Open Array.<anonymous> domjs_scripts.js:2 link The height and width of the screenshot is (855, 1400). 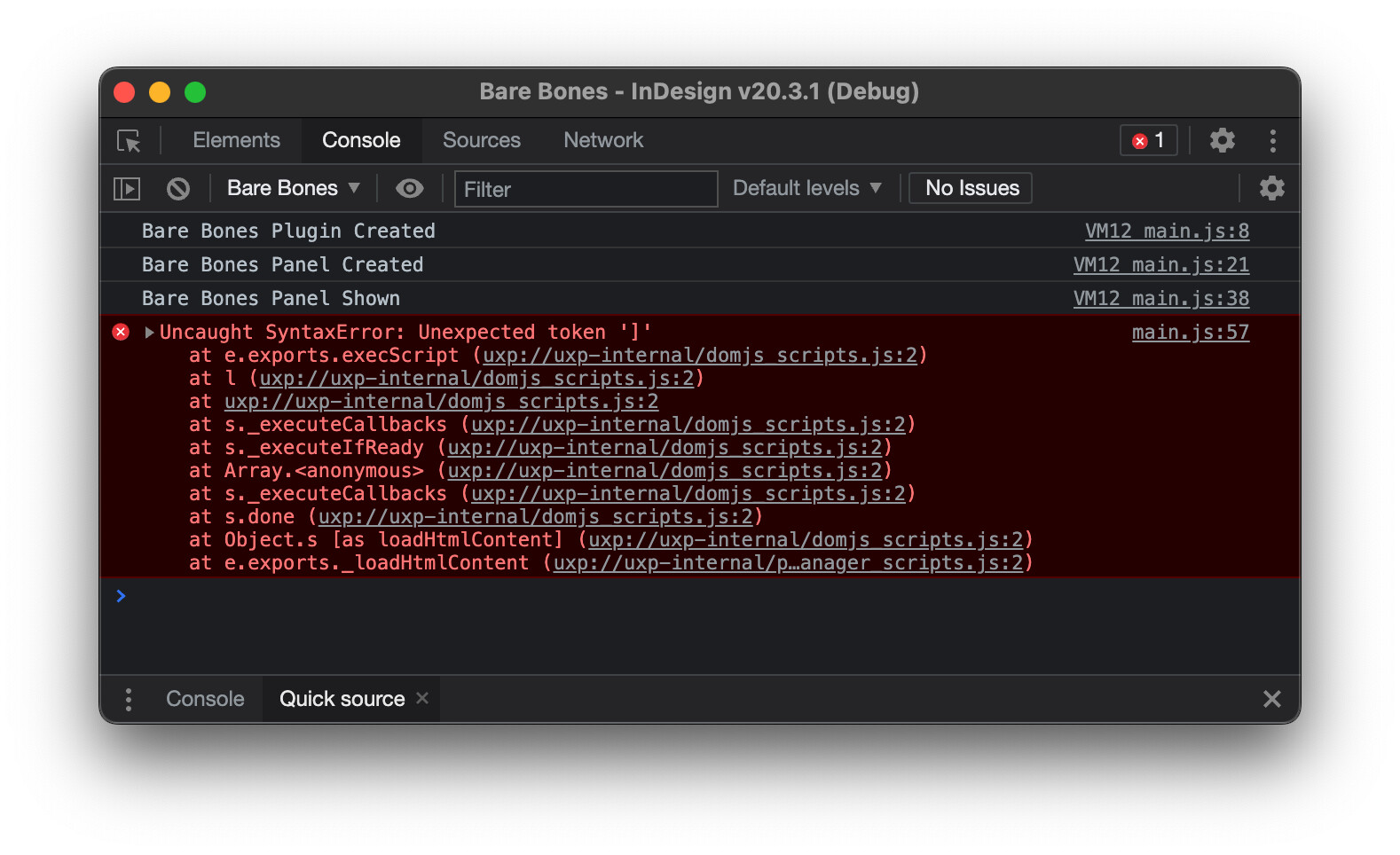click(665, 471)
